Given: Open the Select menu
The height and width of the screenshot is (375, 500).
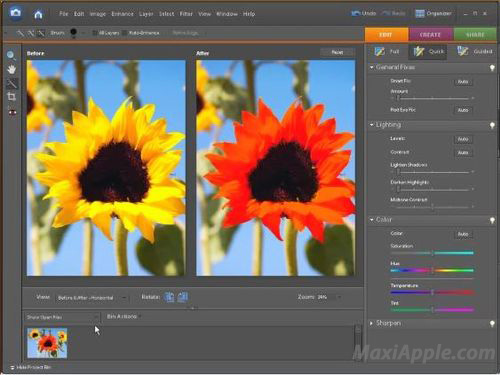Looking at the screenshot, I should point(166,14).
